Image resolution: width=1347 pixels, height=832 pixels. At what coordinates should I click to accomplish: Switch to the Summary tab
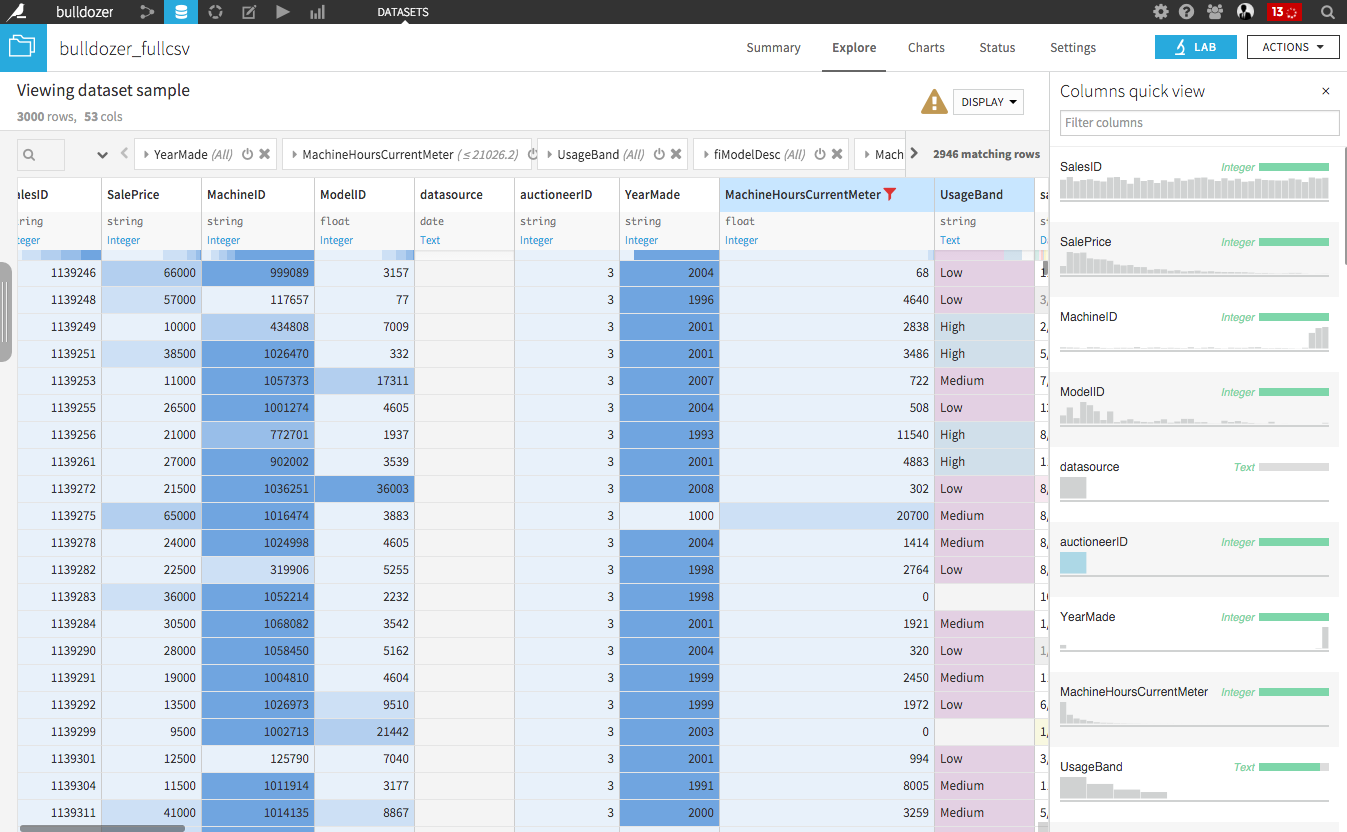773,47
